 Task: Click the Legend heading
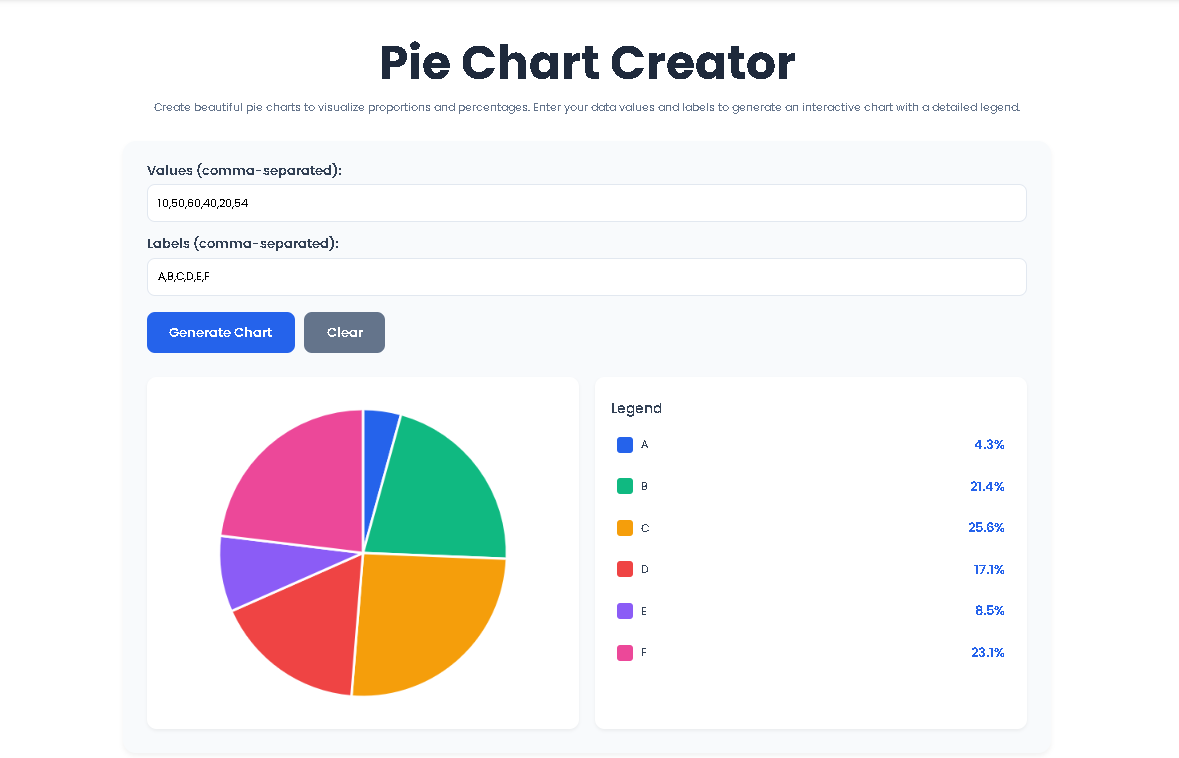[x=636, y=408]
